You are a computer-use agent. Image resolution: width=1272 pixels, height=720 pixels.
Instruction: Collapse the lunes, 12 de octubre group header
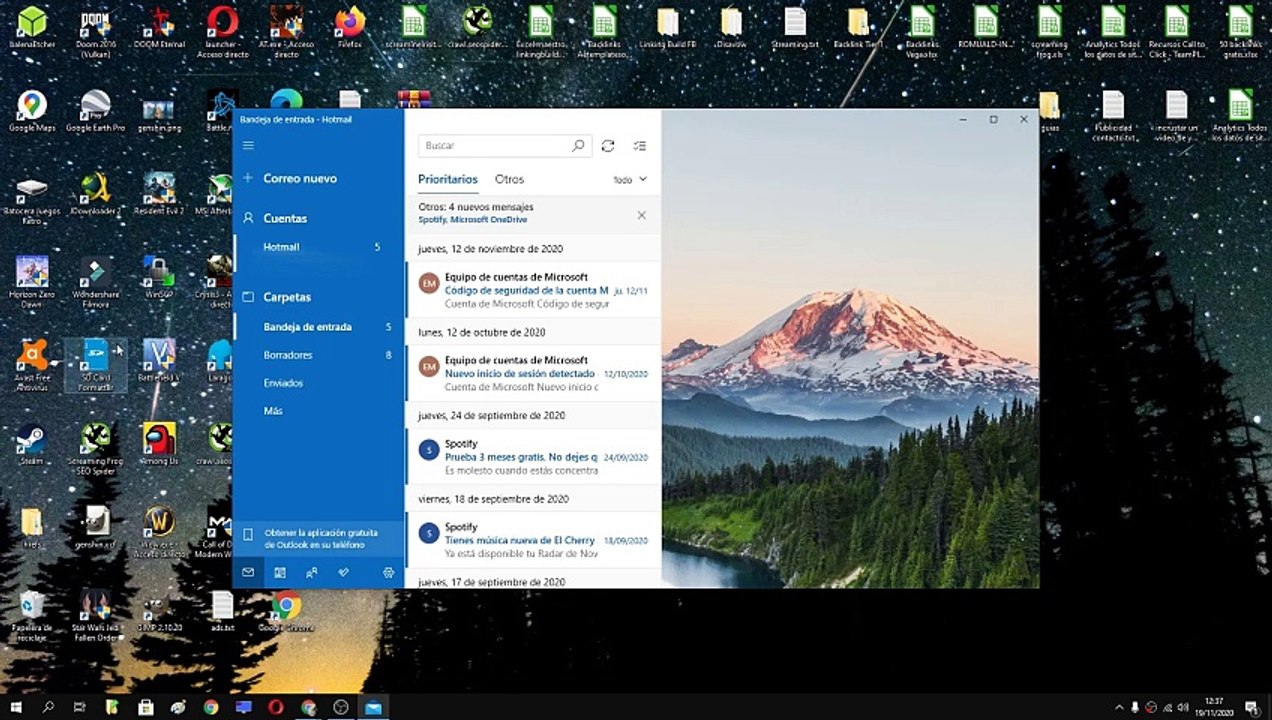pos(534,332)
